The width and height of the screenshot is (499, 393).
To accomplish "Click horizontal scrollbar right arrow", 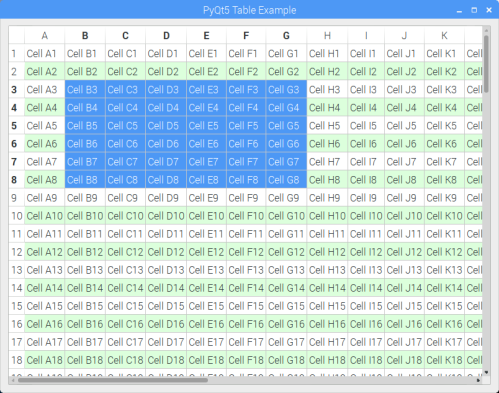I will (x=479, y=380).
